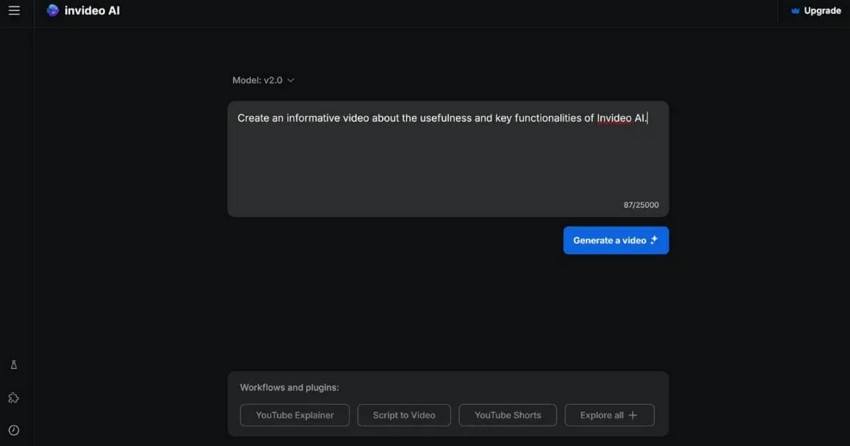850x446 pixels.
Task: Click the invideo AI logo icon
Action: pos(53,10)
